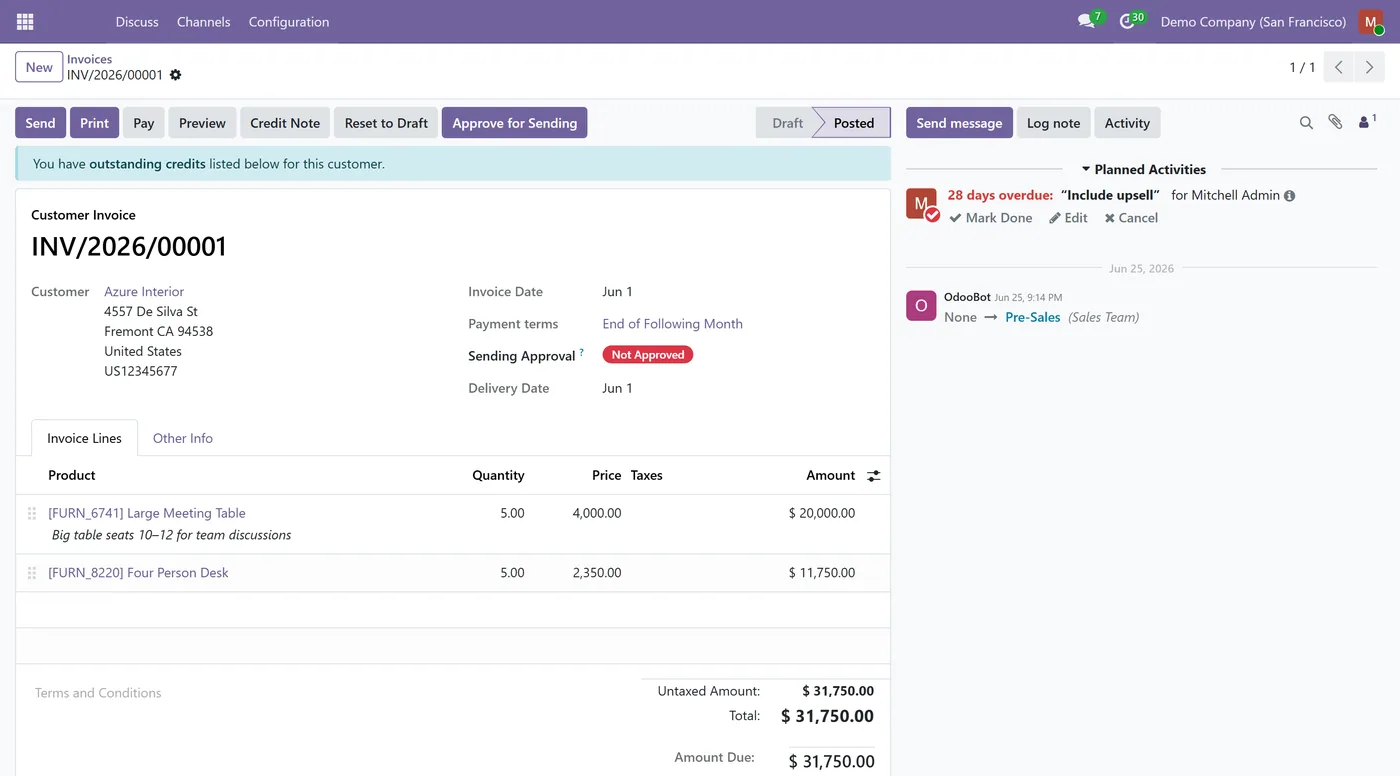1400x776 pixels.
Task: Click Not Approved status badge
Action: point(647,355)
